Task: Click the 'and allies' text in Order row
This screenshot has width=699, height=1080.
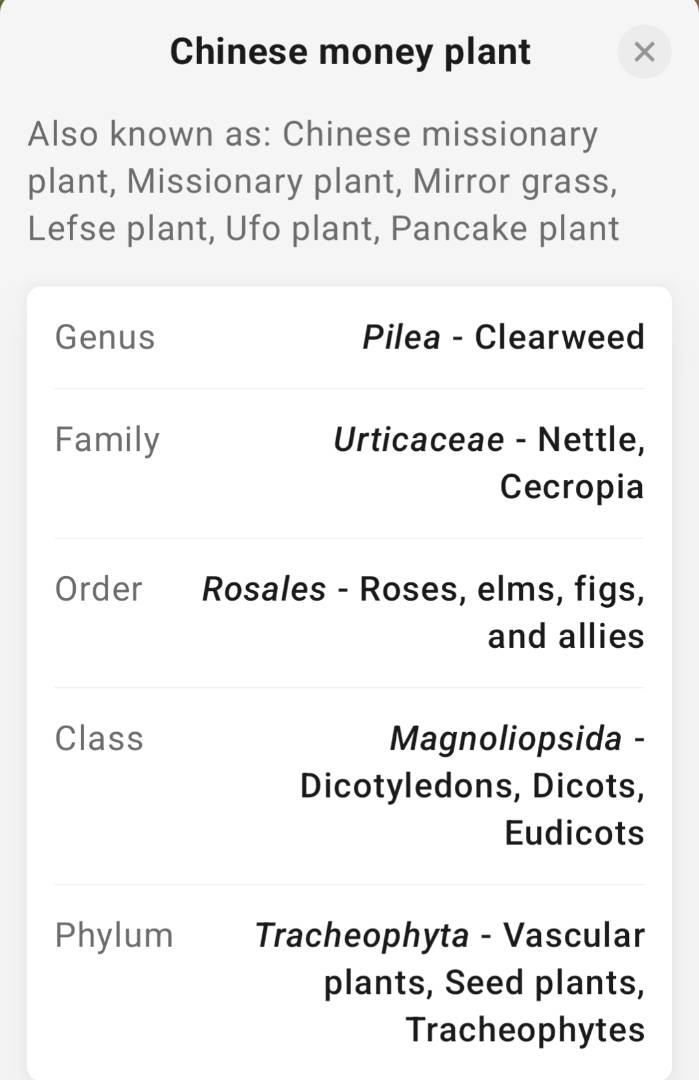Action: click(565, 636)
